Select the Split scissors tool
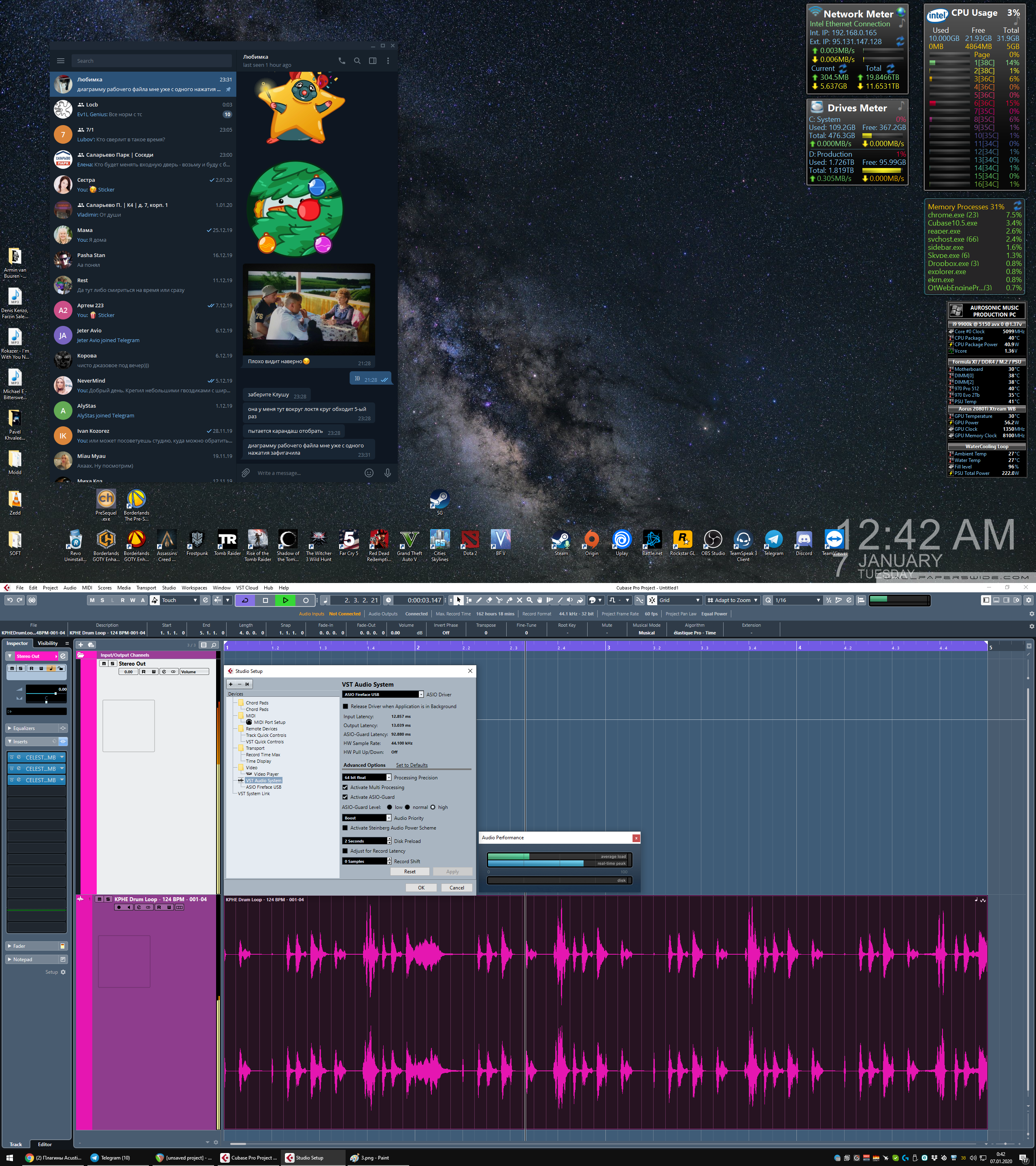This screenshot has height=1166, width=1036. pos(499,600)
